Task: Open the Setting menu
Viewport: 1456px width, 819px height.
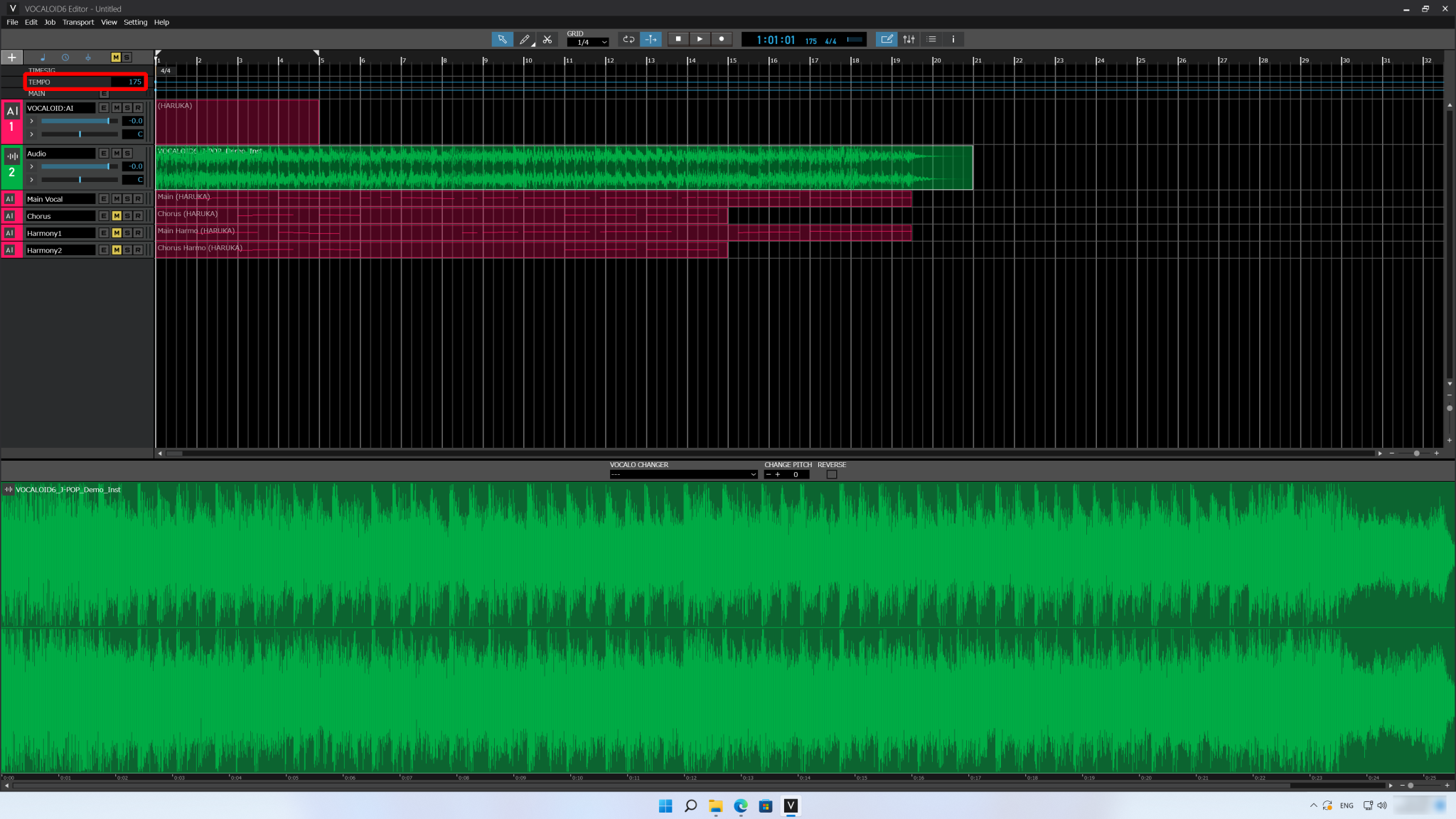Action: pos(134,22)
